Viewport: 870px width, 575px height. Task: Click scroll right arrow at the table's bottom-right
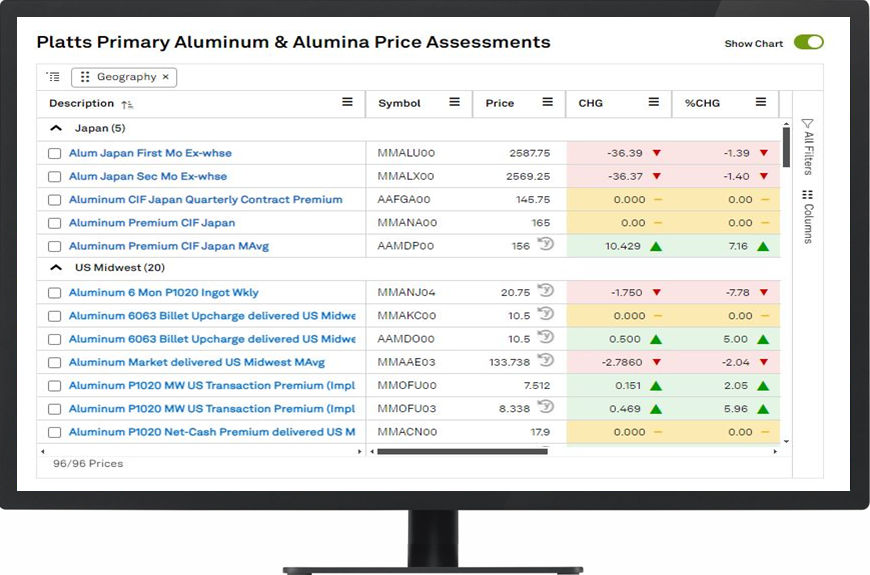coord(775,451)
